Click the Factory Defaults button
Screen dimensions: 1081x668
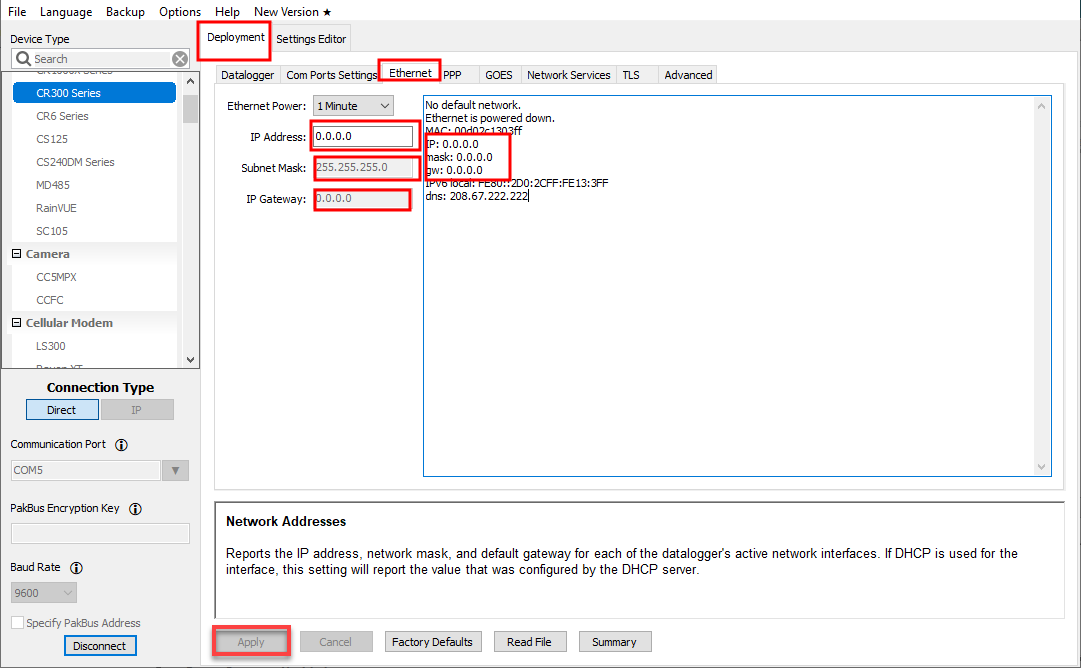pos(432,642)
